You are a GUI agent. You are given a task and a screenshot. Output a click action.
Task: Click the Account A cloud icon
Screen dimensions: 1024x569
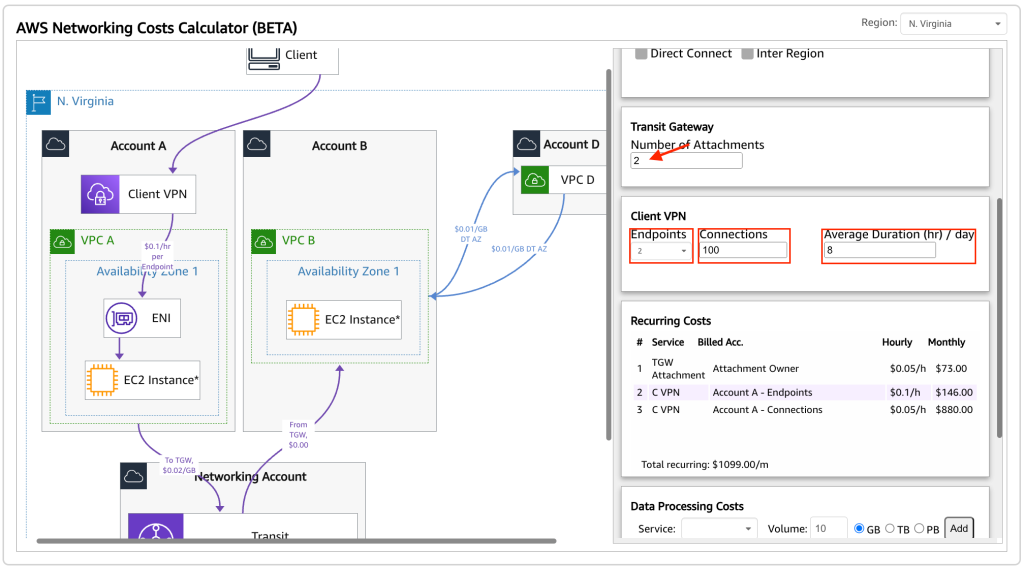click(56, 144)
